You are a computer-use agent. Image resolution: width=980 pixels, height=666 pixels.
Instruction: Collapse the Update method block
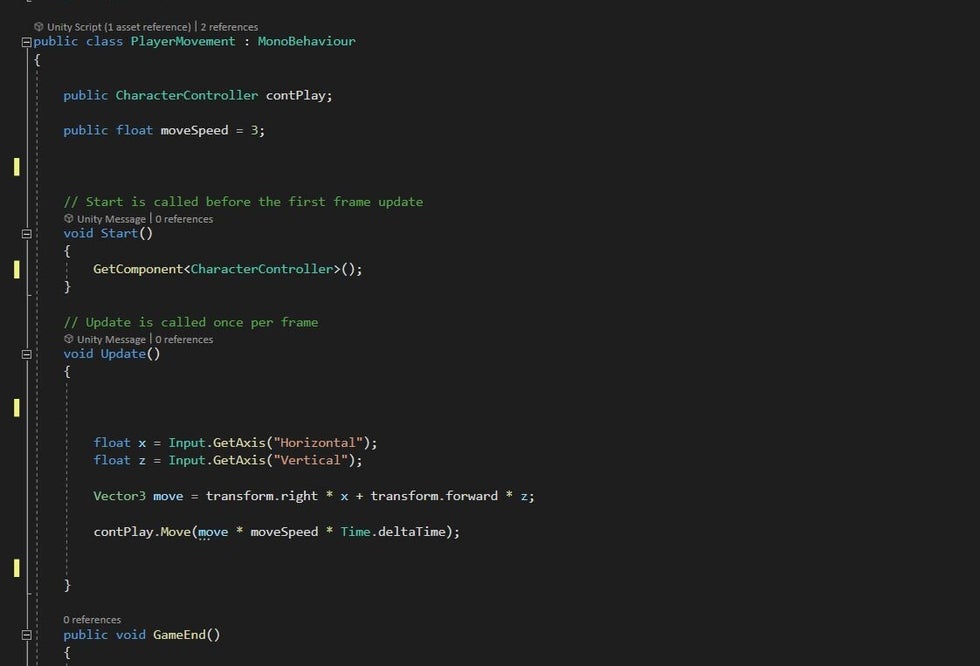click(26, 354)
